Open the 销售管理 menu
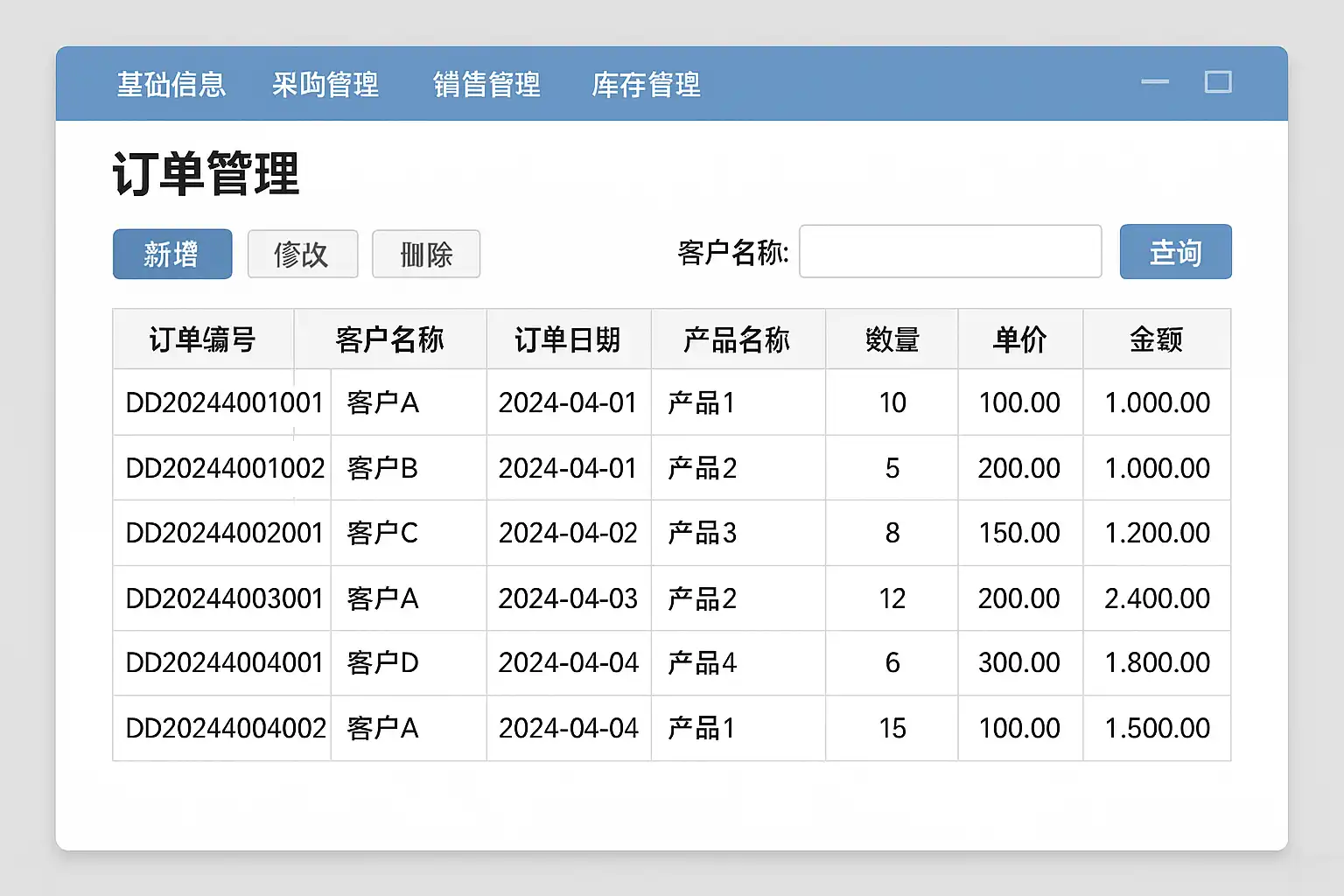 click(486, 85)
